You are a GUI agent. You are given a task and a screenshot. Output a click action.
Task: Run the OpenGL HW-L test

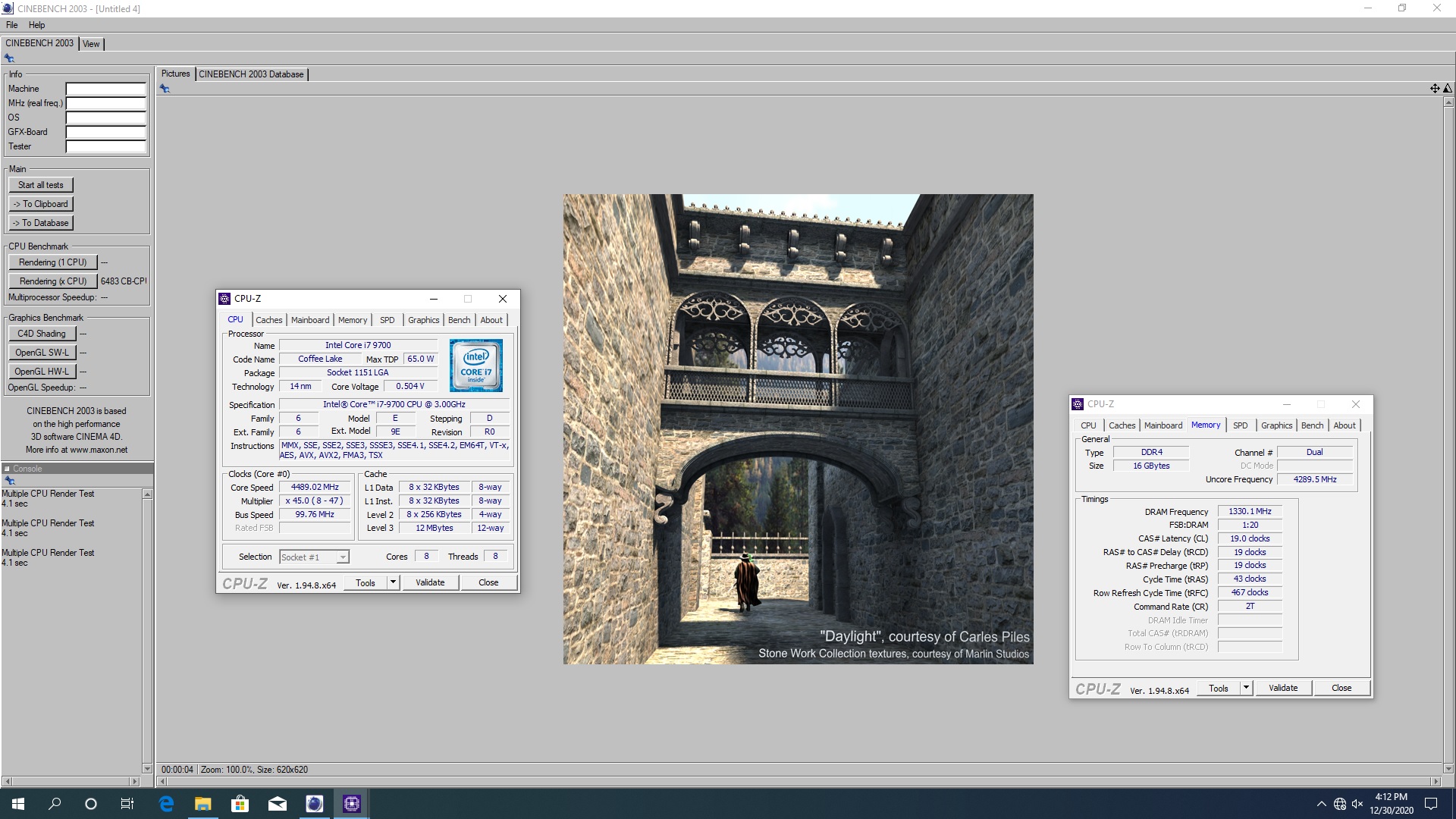[42, 372]
